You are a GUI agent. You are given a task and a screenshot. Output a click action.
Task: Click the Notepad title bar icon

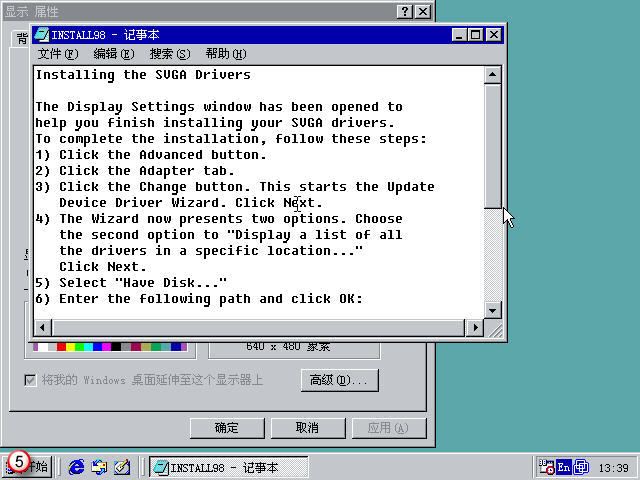(x=41, y=35)
